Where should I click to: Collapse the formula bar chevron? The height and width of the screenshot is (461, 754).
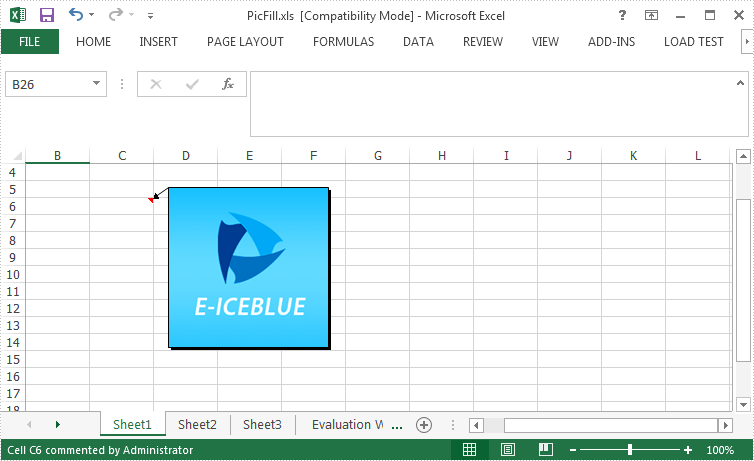tap(740, 83)
